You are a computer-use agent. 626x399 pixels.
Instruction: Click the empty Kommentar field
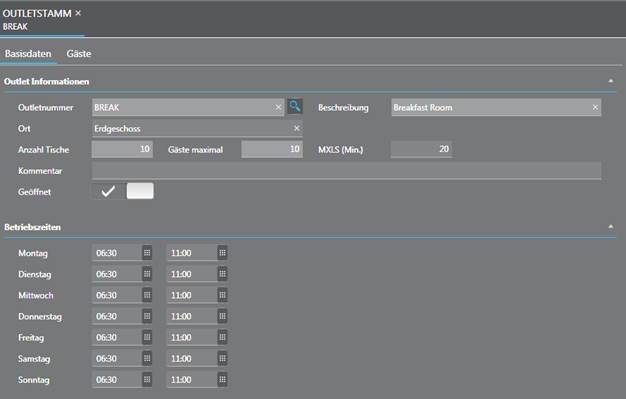pyautogui.click(x=347, y=171)
